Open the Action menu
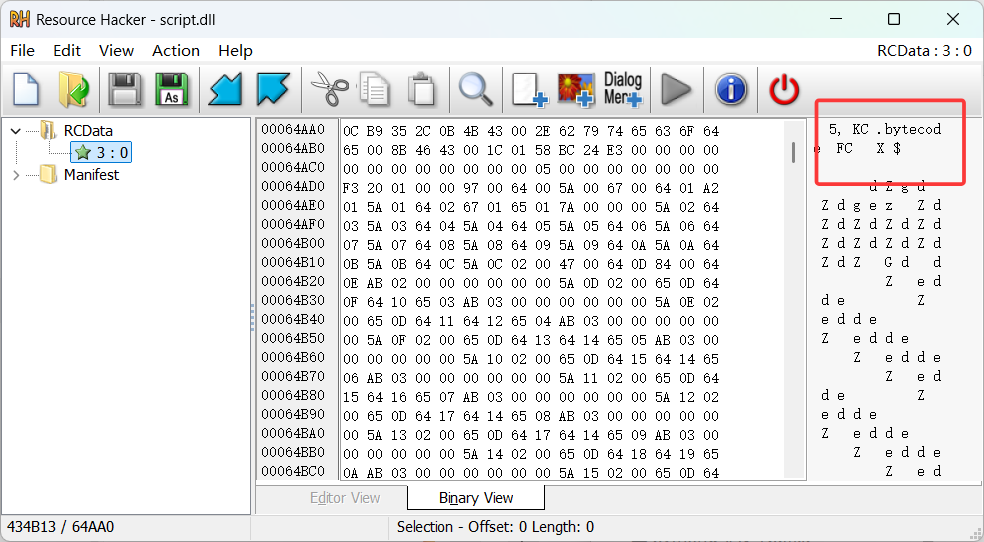Image resolution: width=984 pixels, height=542 pixels. coord(176,51)
